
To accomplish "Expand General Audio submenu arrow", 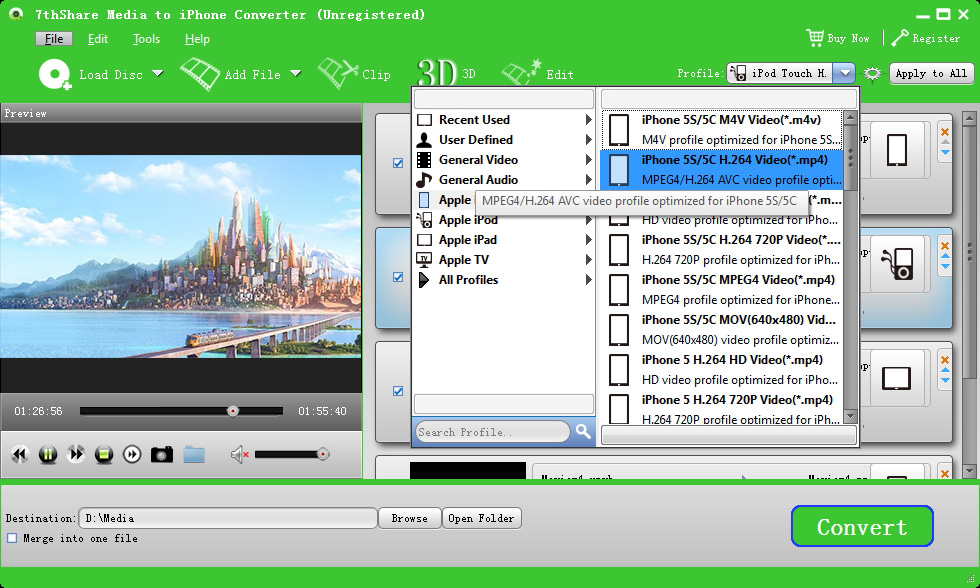I will (x=588, y=179).
